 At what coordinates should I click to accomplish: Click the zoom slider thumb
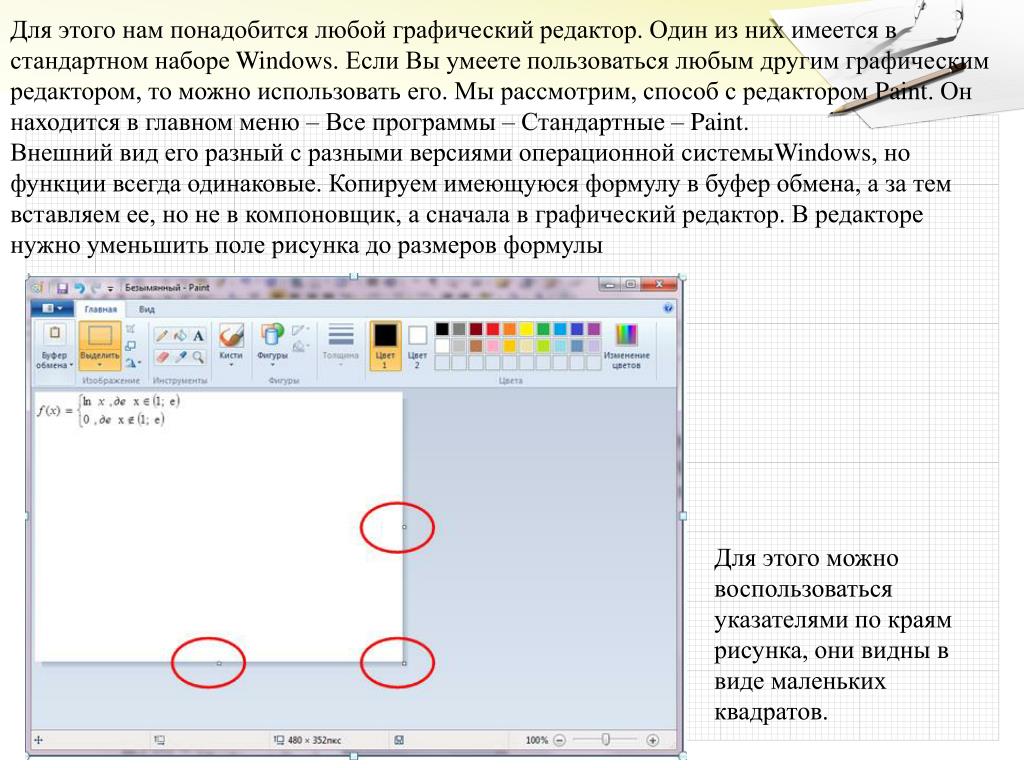[x=606, y=739]
